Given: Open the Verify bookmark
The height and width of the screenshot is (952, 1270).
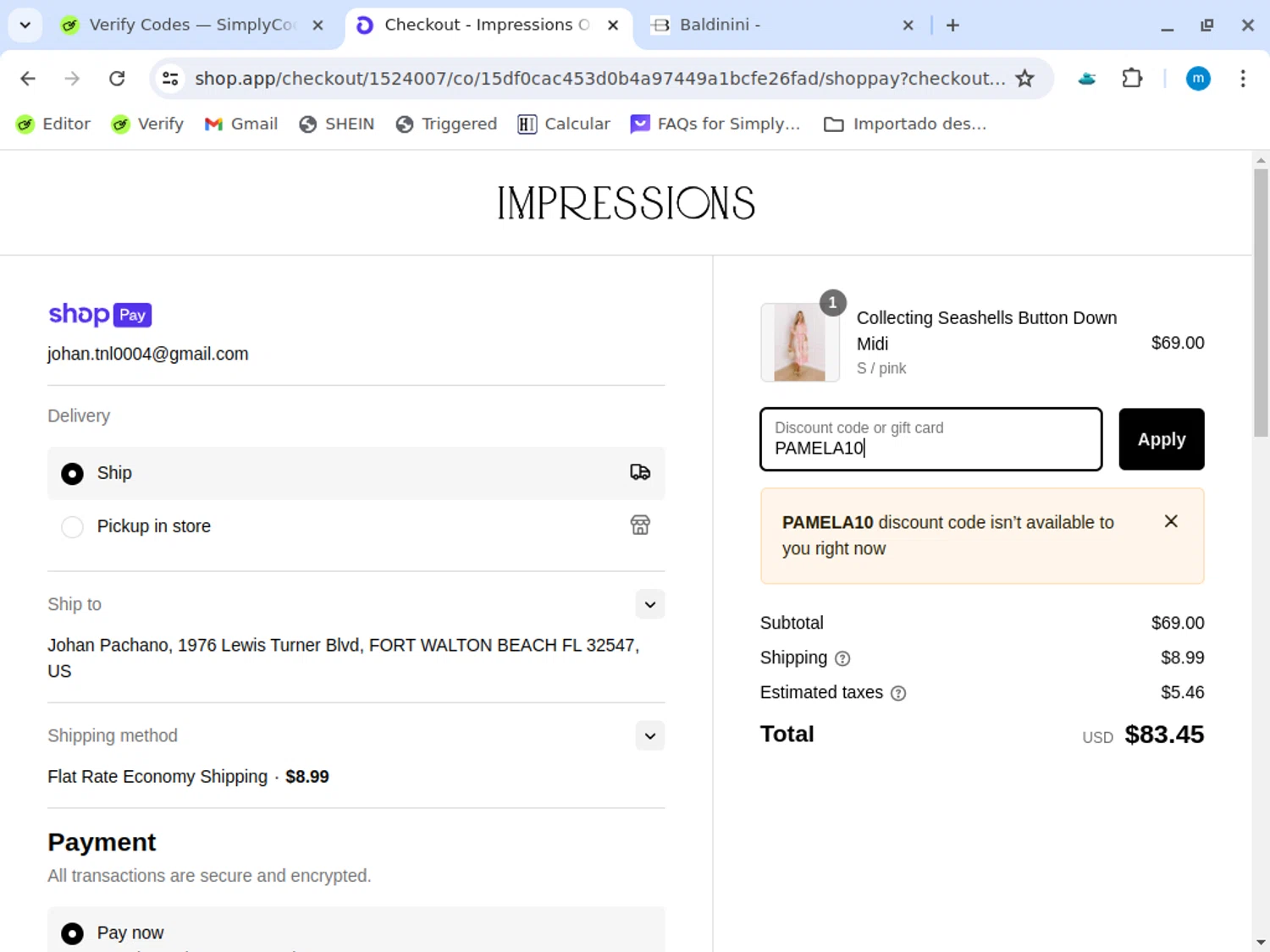Looking at the screenshot, I should (x=148, y=124).
